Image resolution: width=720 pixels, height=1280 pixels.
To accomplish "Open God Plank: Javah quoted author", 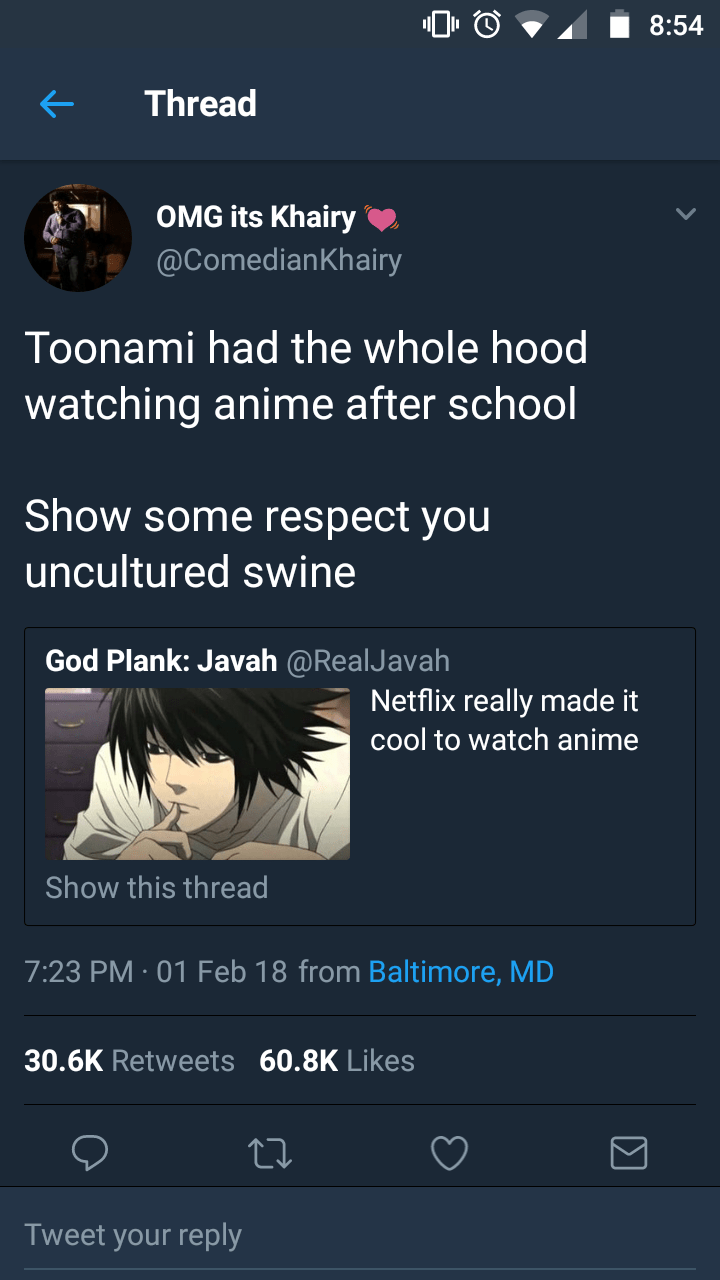I will coord(161,661).
